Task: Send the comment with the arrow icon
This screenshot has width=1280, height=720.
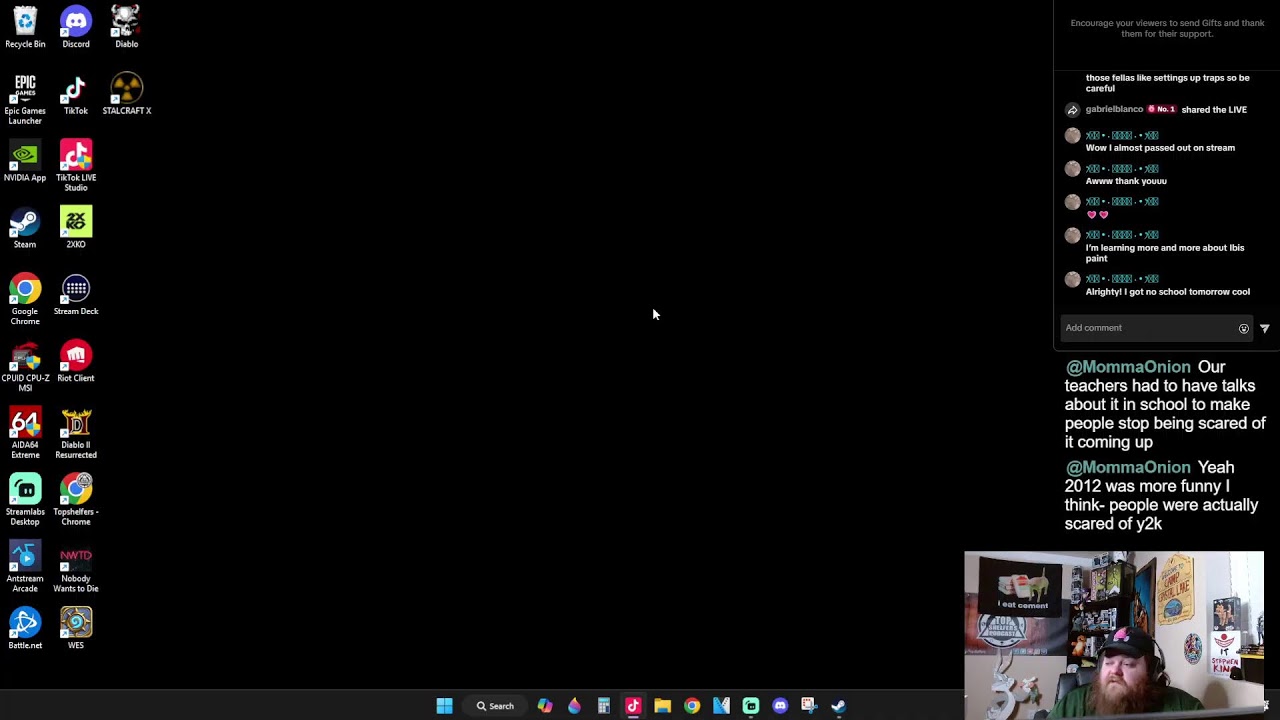Action: [1265, 328]
